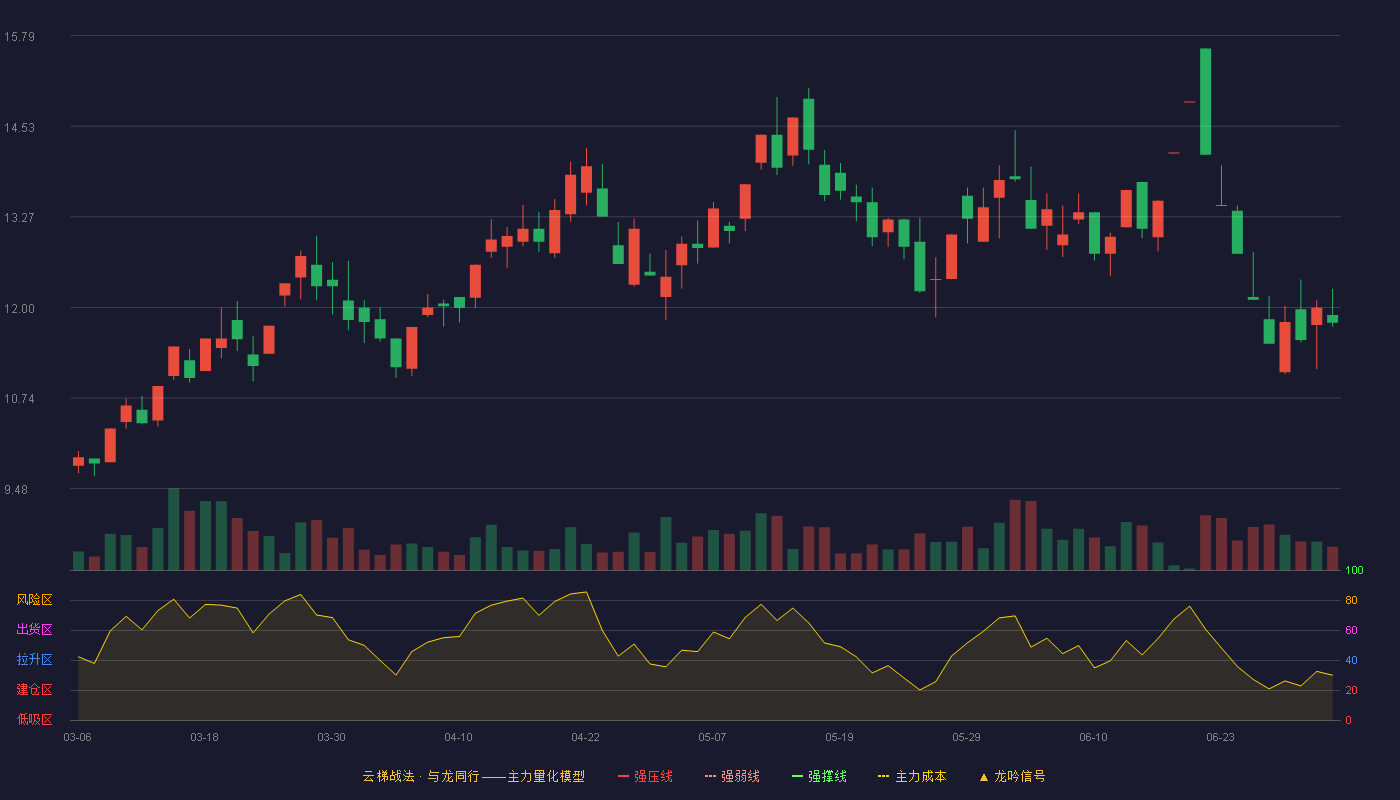
Task: Click the orange 80 indicator axis label
Action: coord(1351,600)
